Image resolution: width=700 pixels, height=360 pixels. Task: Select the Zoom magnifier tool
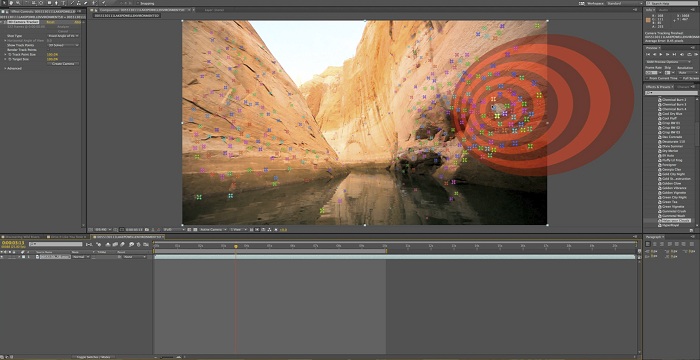(x=18, y=3)
